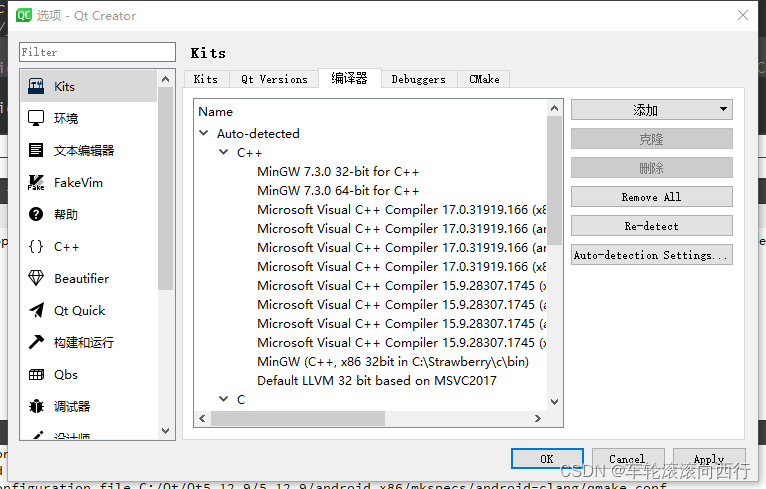Focus the Filter input field
Image resolution: width=766 pixels, height=489 pixels.
97,52
